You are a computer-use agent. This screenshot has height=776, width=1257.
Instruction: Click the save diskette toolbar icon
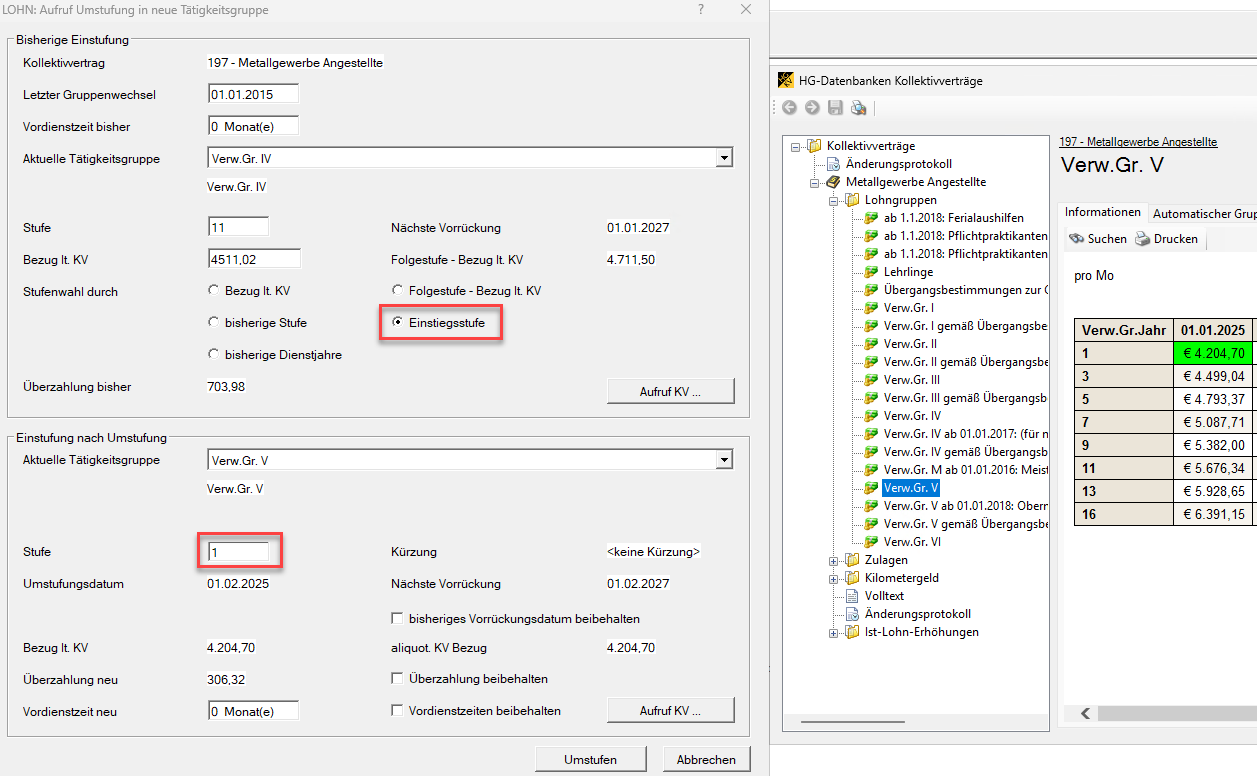(834, 108)
